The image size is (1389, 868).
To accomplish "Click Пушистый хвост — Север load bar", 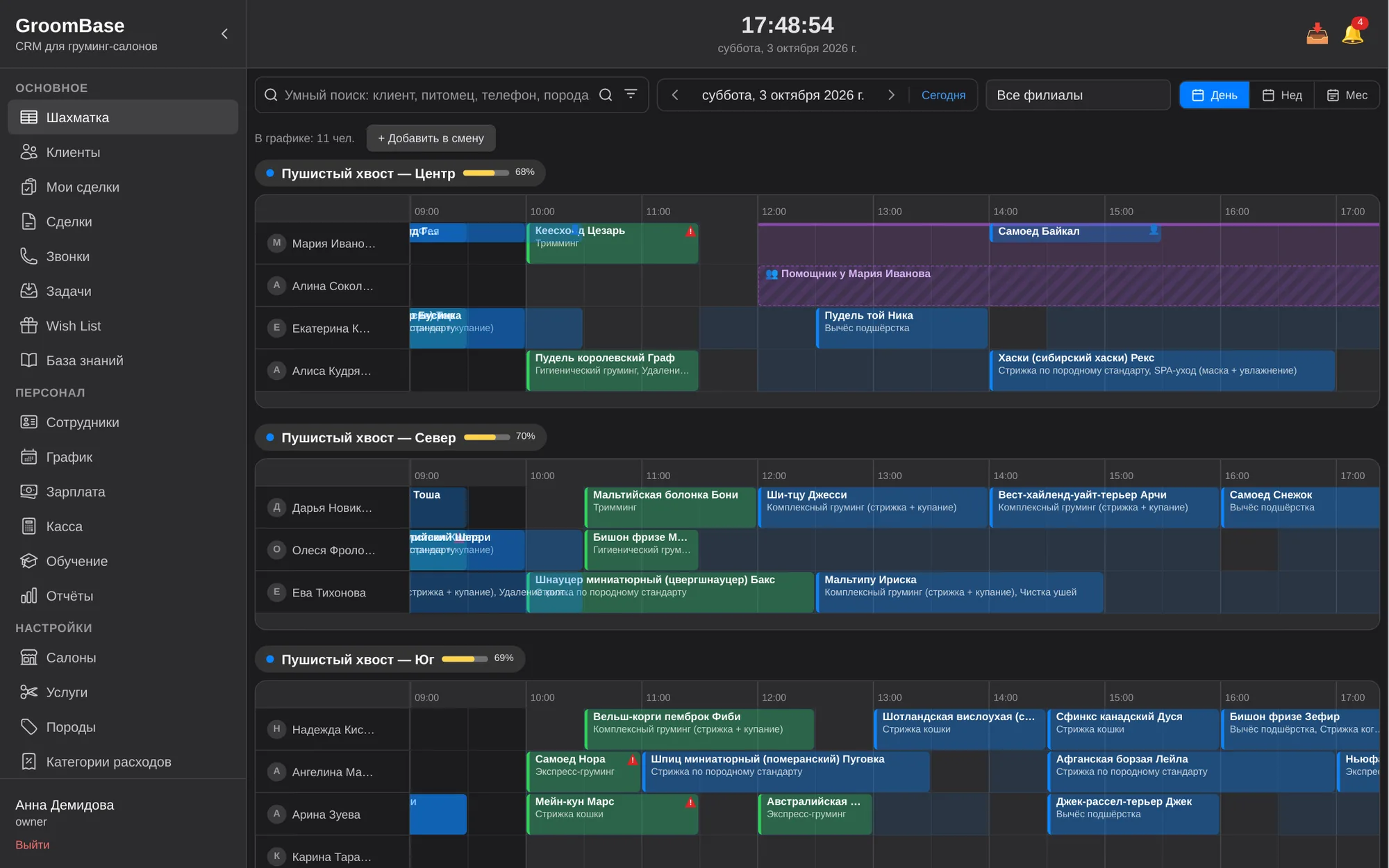I will point(487,437).
